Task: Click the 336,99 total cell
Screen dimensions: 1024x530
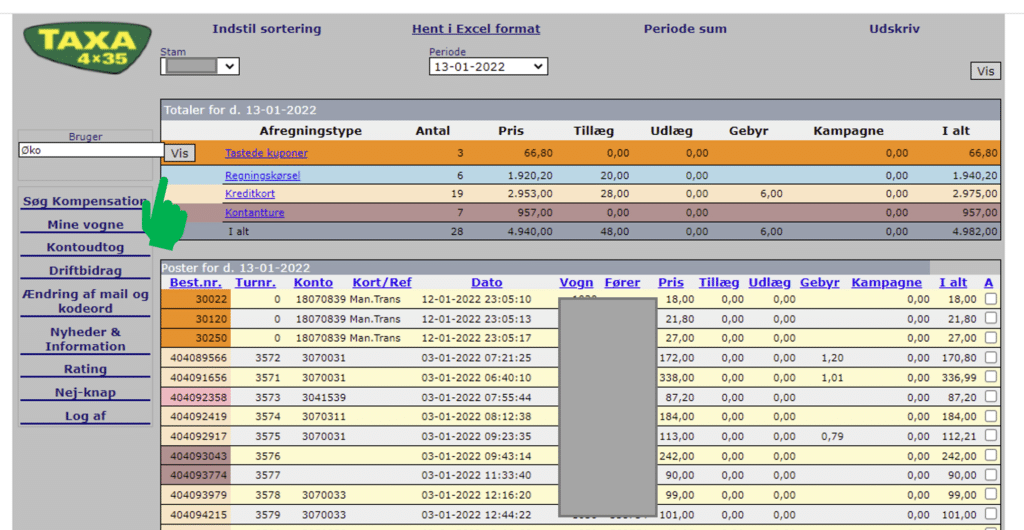Action: 959,377
